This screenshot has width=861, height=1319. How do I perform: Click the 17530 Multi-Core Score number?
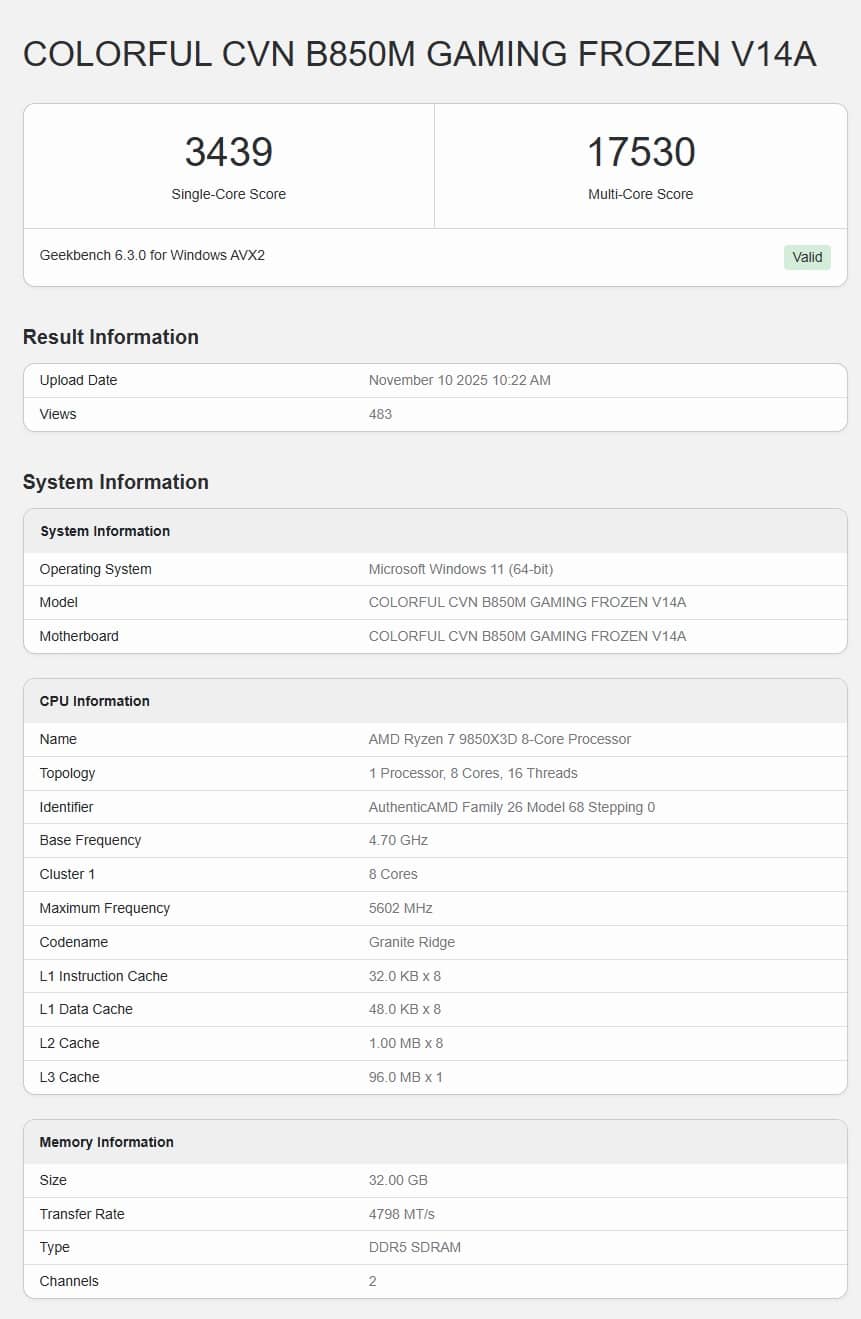640,152
